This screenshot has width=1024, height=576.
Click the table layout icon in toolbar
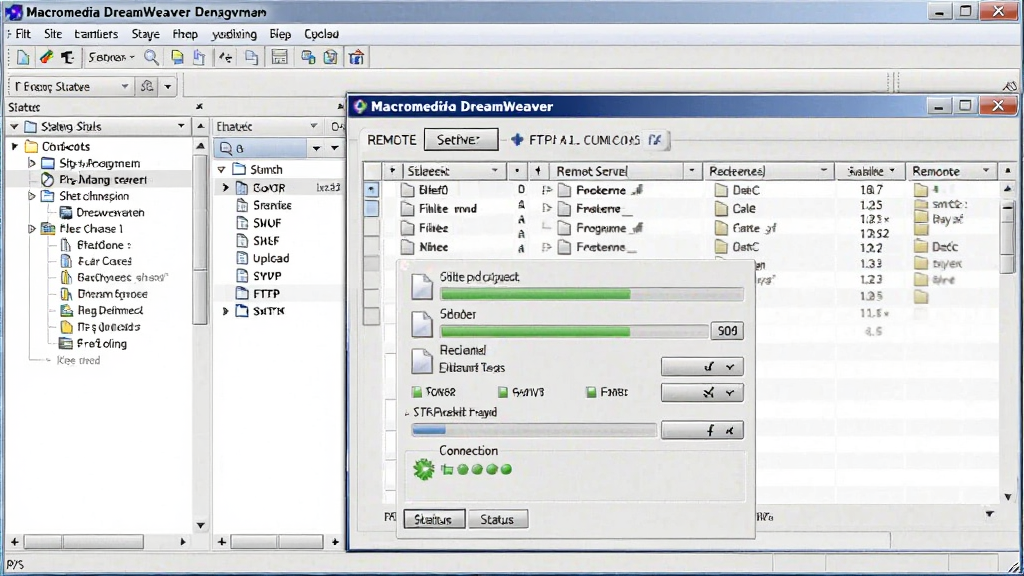[280, 57]
